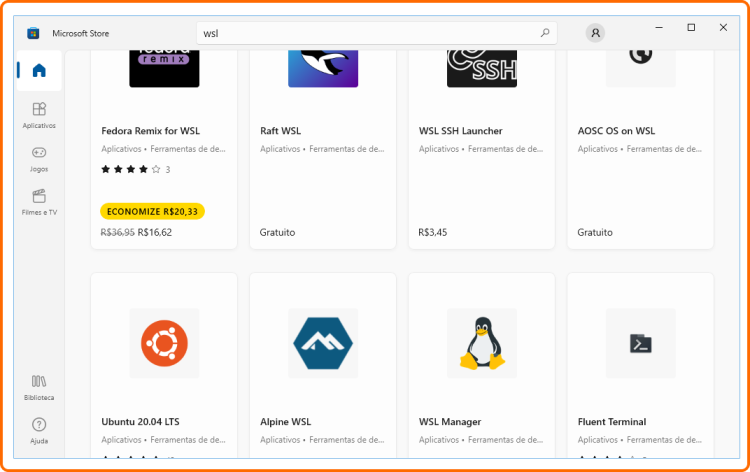The image size is (750, 472).
Task: Go to Jogos section
Action: 39,159
